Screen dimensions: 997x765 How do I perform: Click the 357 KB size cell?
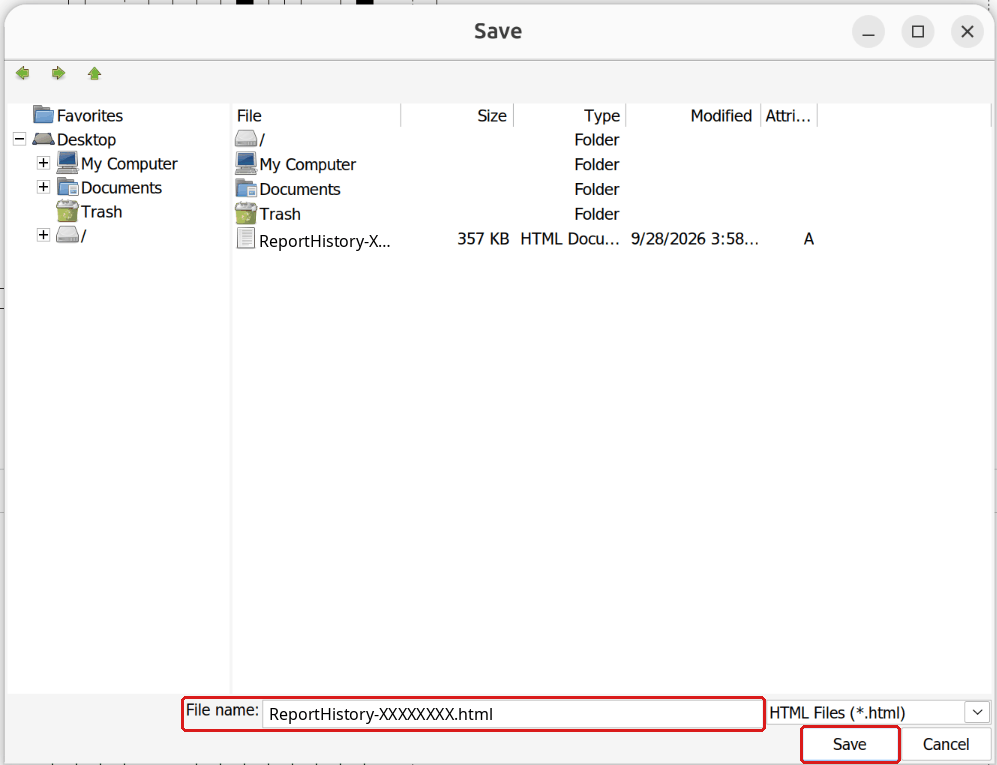pyautogui.click(x=483, y=238)
